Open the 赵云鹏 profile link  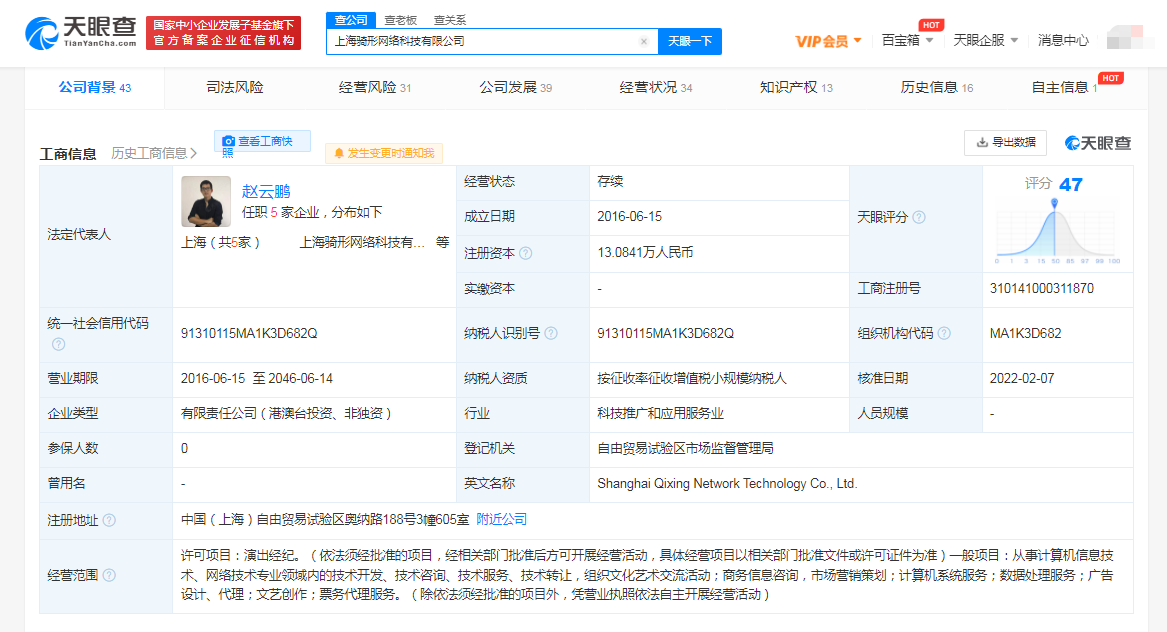tap(266, 191)
